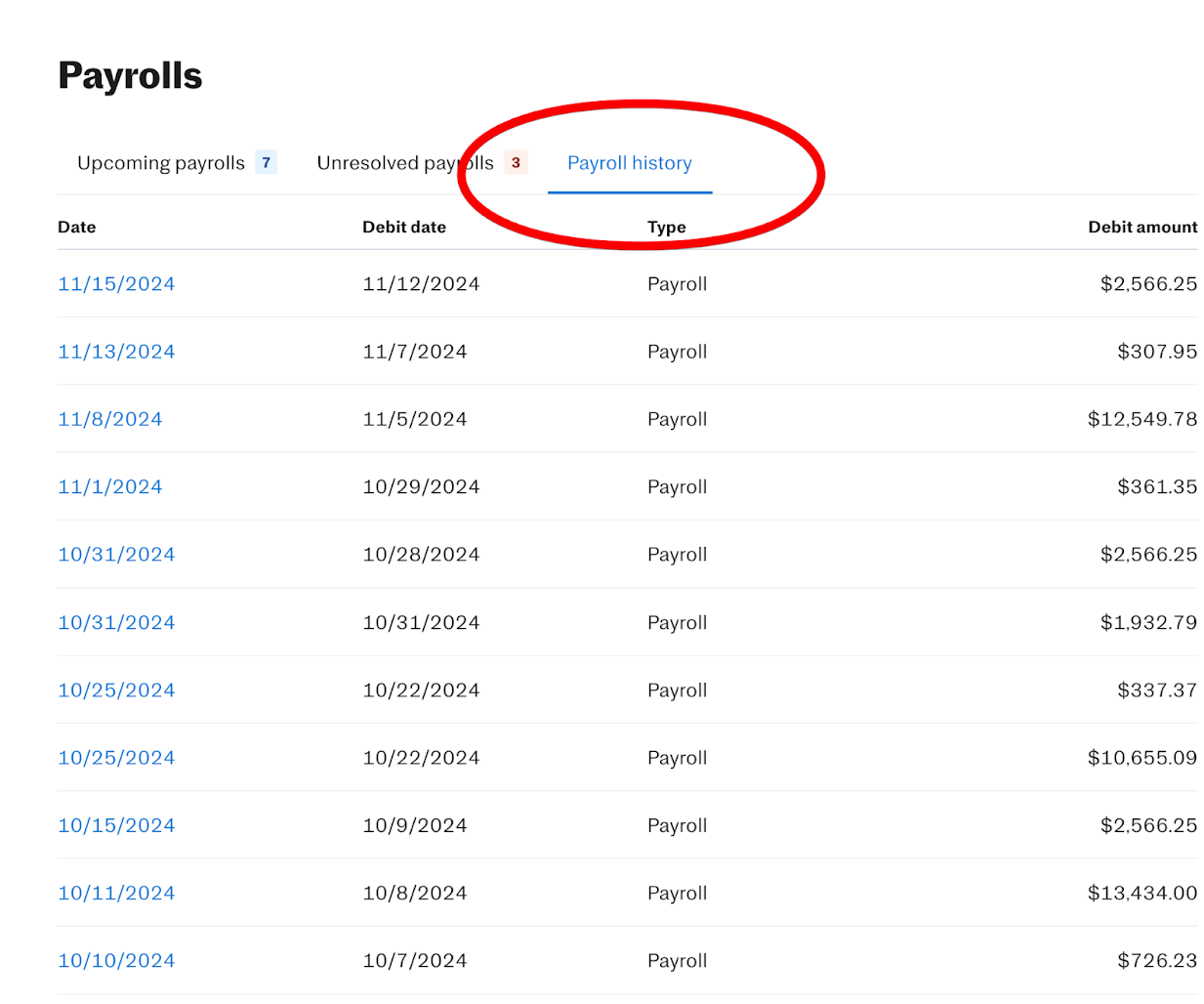This screenshot has height=1004, width=1204.
Task: Open the 11/13/2024 payroll date link
Action: click(x=116, y=352)
